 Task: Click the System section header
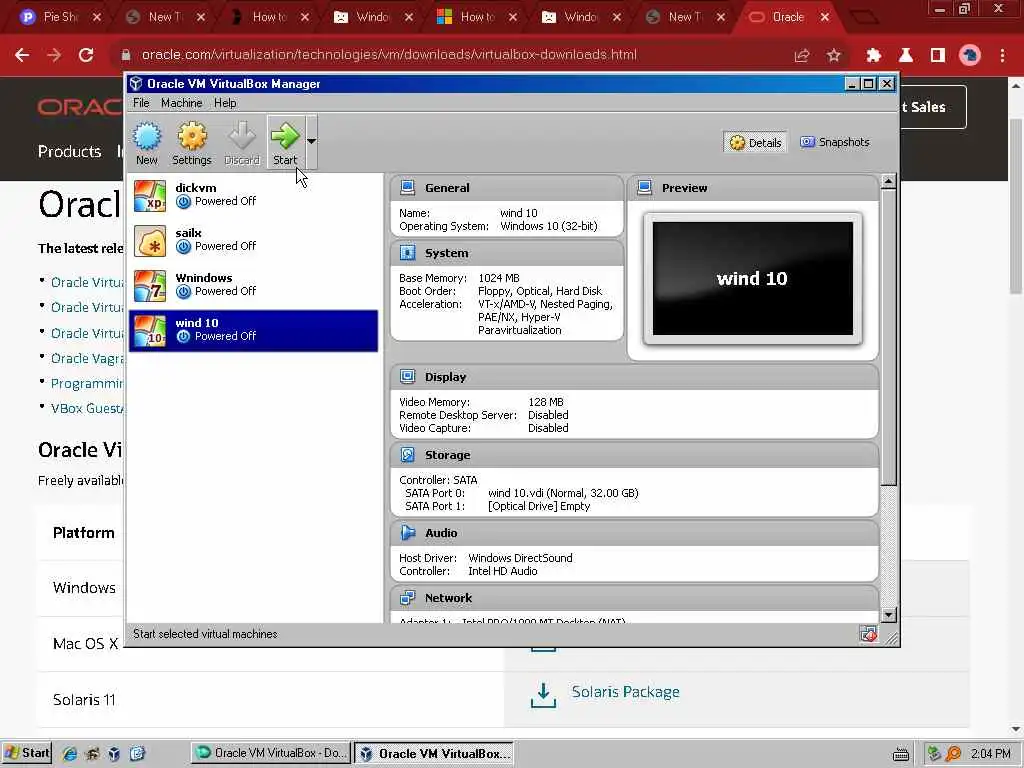[506, 253]
